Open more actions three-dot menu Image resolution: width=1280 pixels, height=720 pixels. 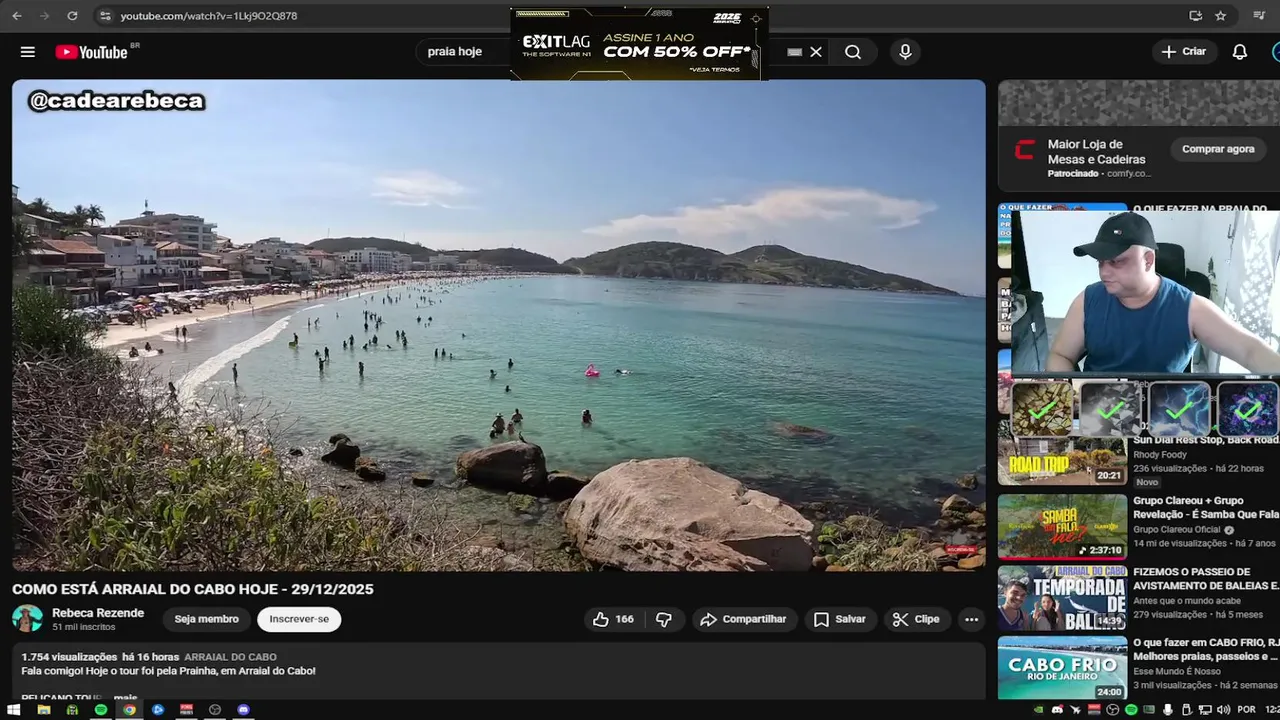pyautogui.click(x=971, y=619)
